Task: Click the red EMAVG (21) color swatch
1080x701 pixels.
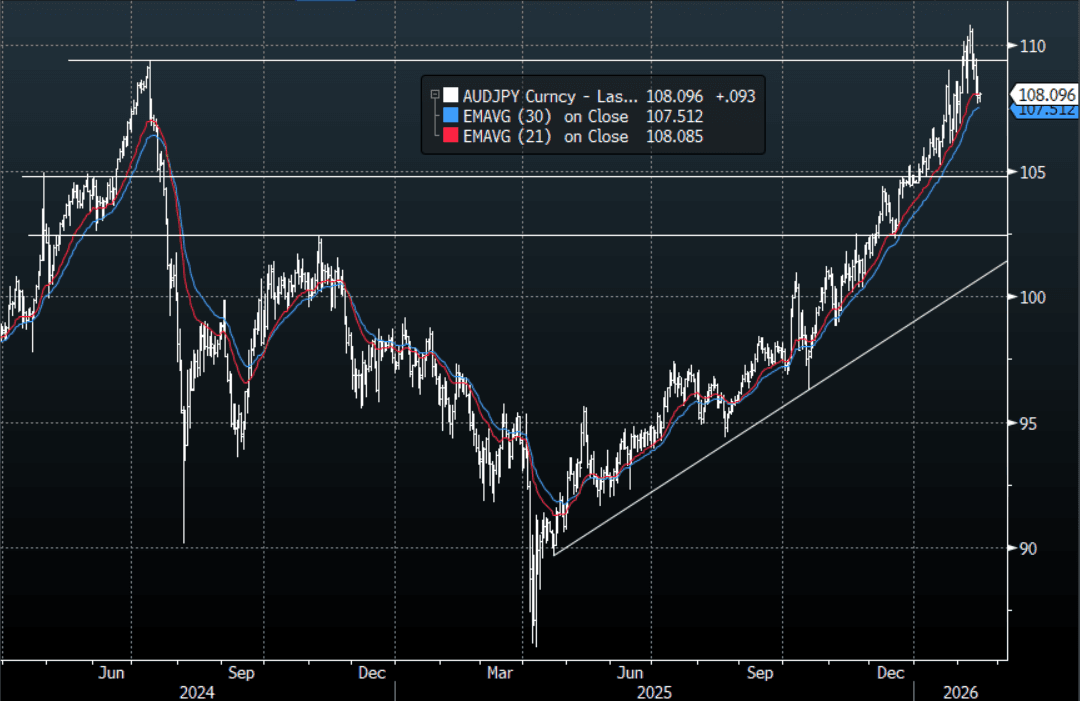Action: tap(452, 136)
